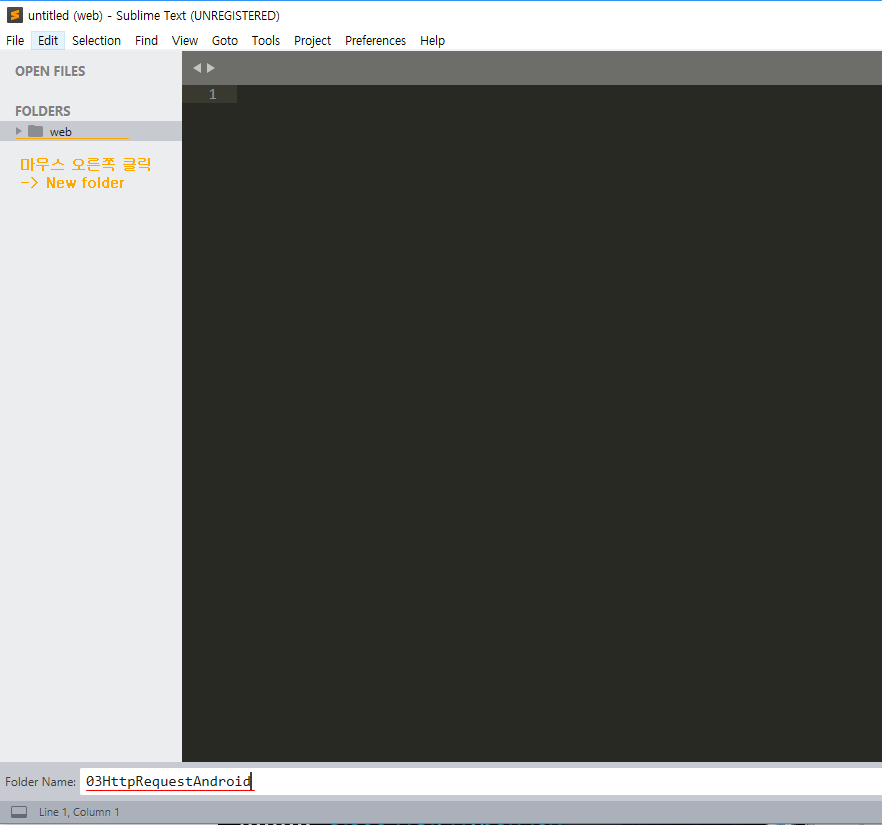This screenshot has height=825, width=882.
Task: Click the Line 1, Column 1 status text
Action: pos(79,812)
